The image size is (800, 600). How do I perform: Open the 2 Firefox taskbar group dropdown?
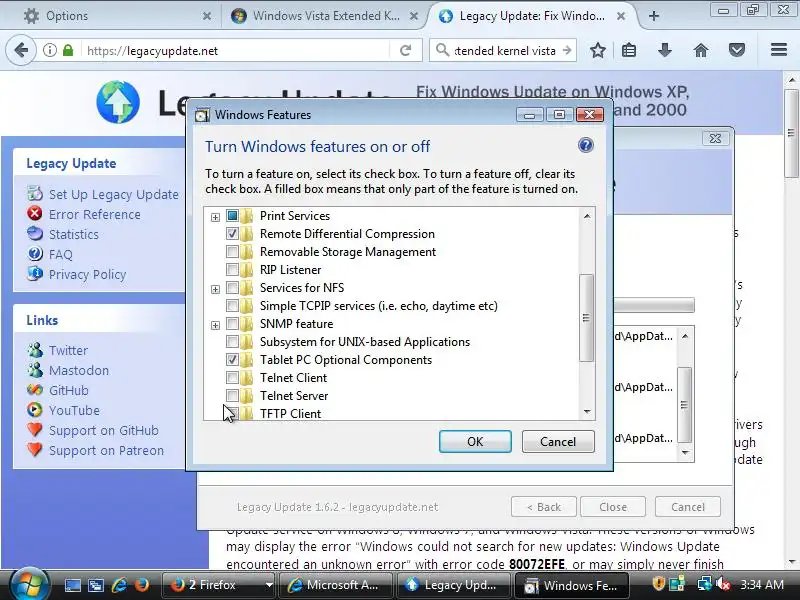[269, 585]
